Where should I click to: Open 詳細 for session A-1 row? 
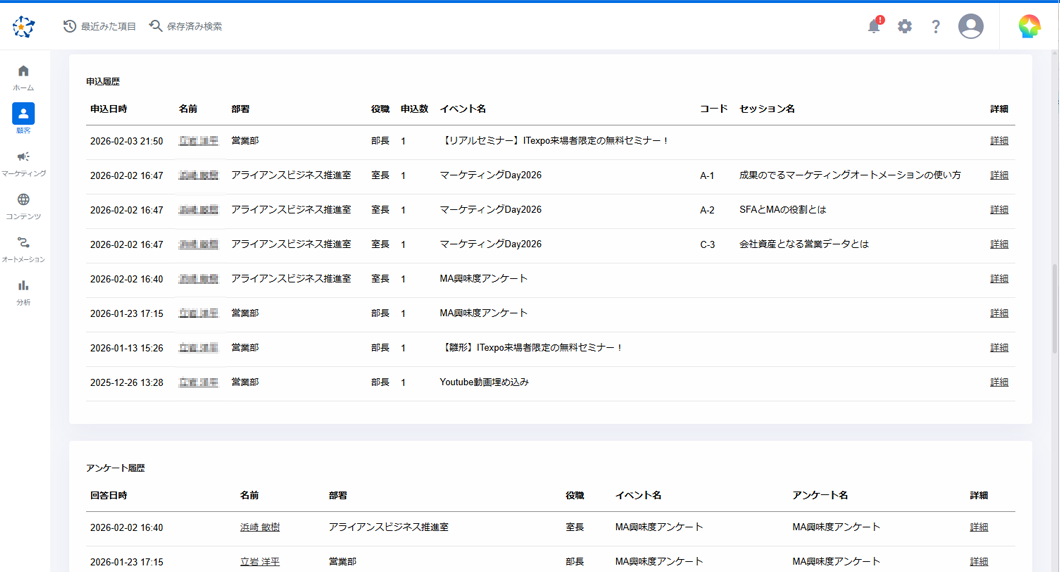pos(999,175)
